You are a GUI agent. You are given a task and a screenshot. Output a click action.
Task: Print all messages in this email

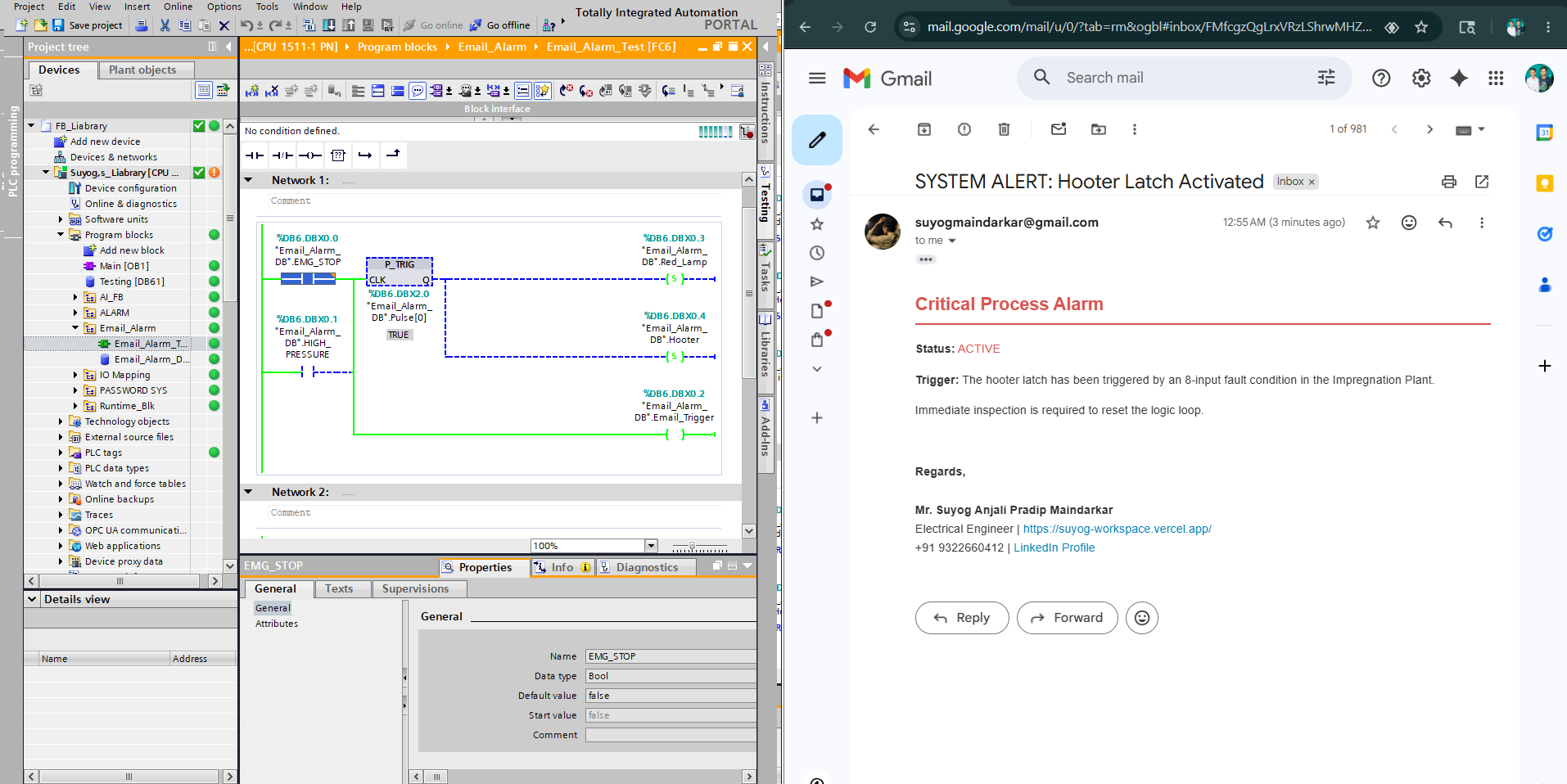pyautogui.click(x=1449, y=182)
